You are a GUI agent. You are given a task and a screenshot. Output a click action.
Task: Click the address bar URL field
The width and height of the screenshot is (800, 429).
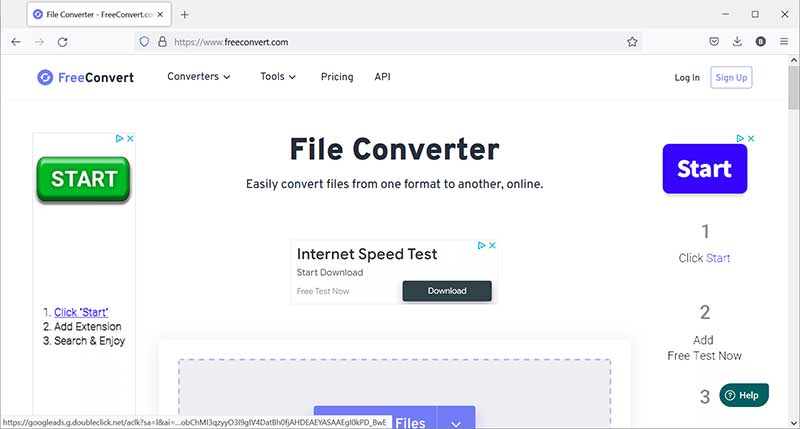[388, 42]
